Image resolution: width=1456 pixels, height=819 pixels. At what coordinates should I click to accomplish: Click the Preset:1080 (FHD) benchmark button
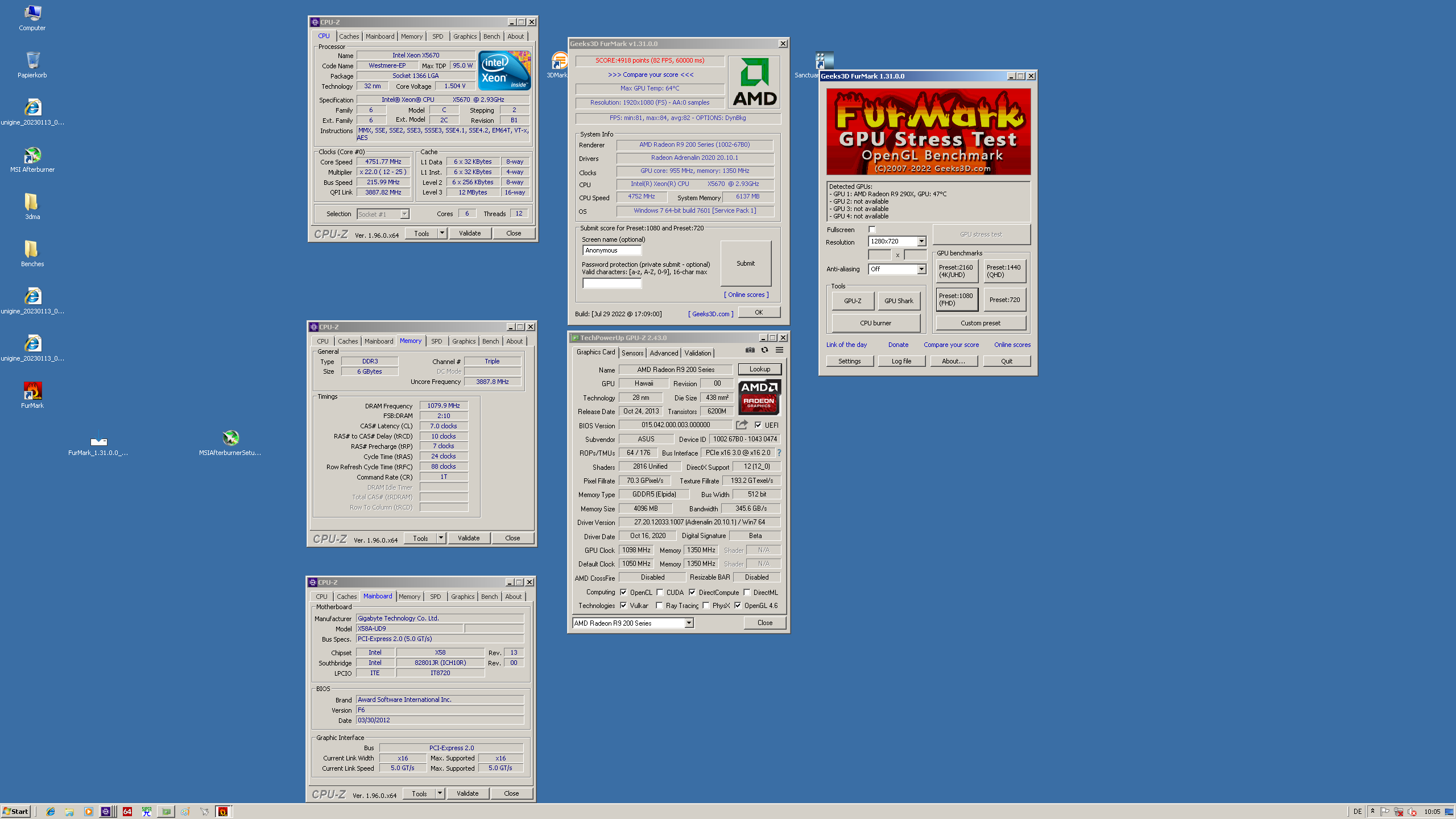pos(957,300)
